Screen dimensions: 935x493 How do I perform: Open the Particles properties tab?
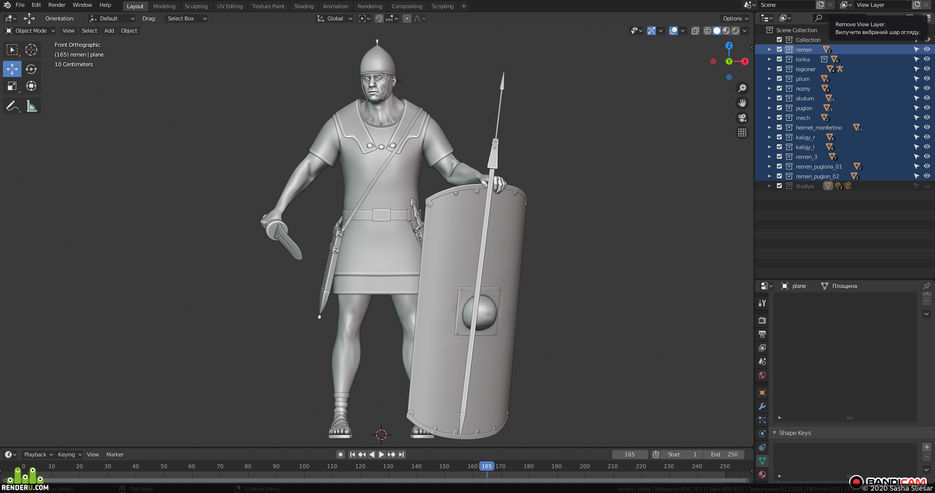762,420
